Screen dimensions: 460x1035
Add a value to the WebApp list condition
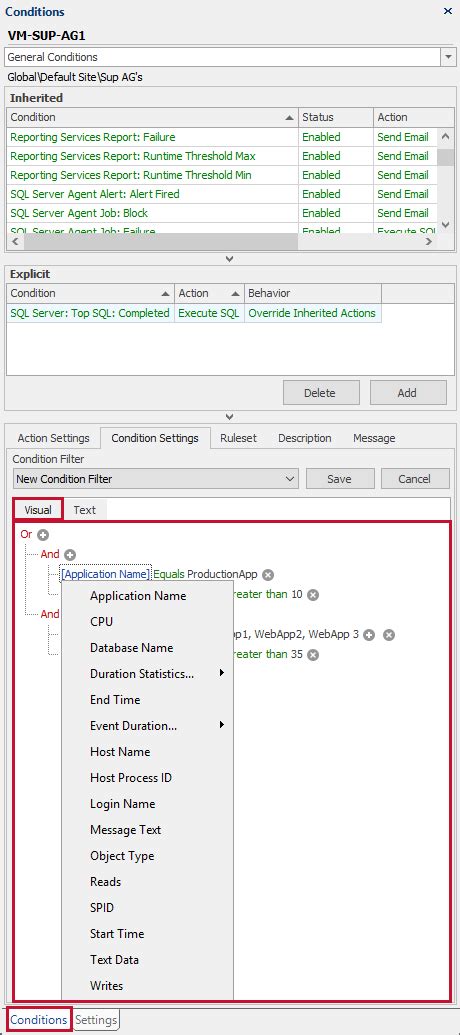coord(370,634)
